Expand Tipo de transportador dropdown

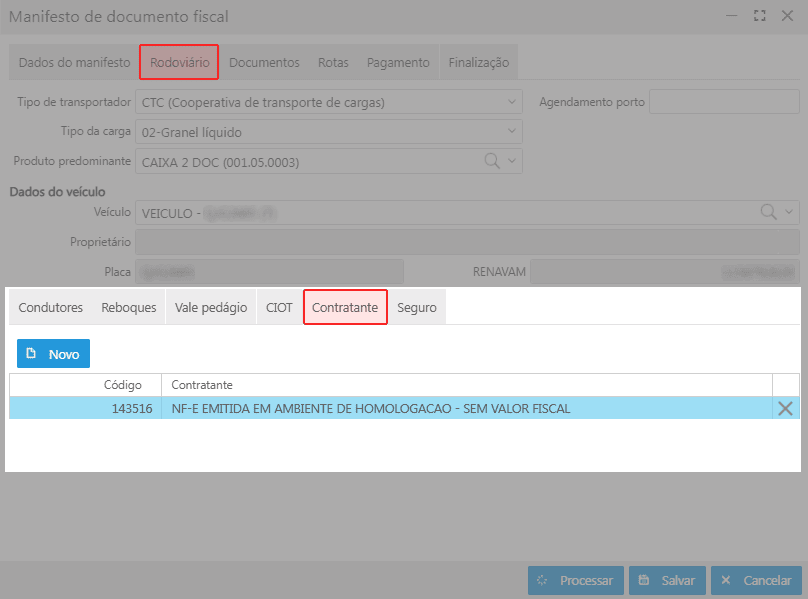pos(513,102)
